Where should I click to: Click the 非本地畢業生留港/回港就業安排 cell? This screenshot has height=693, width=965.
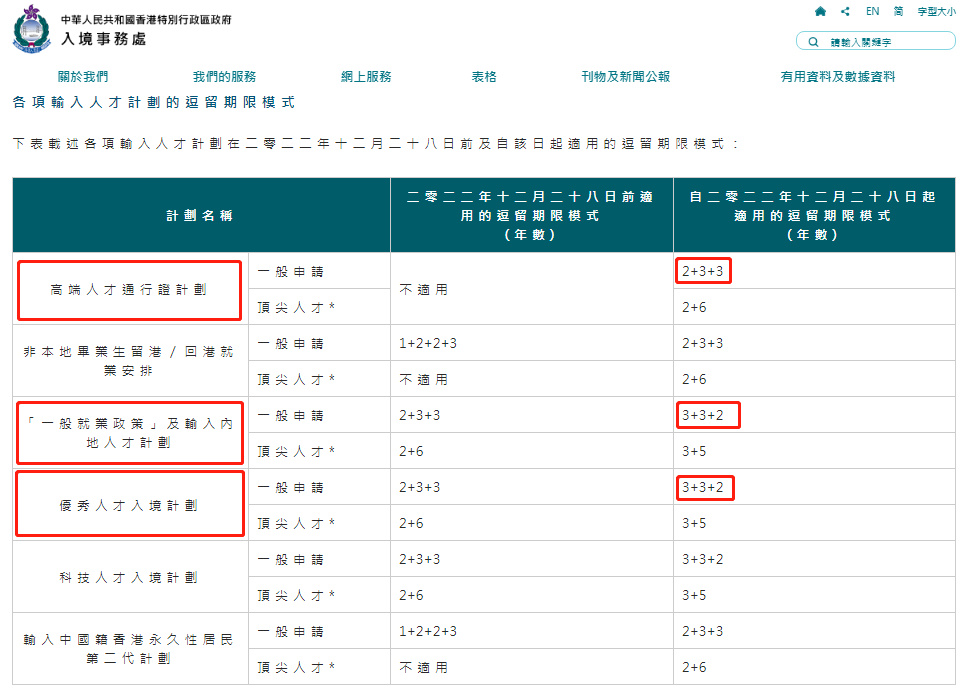point(129,361)
